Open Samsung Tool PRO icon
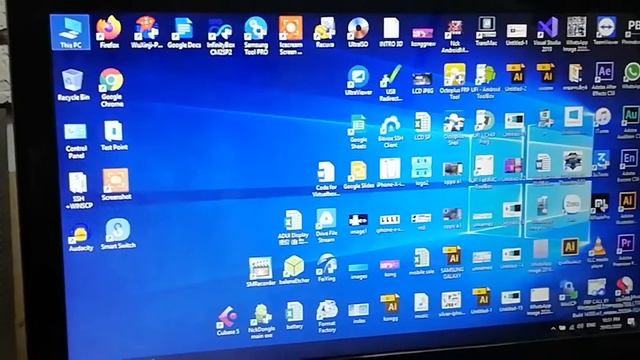This screenshot has height=360, width=640. (256, 37)
